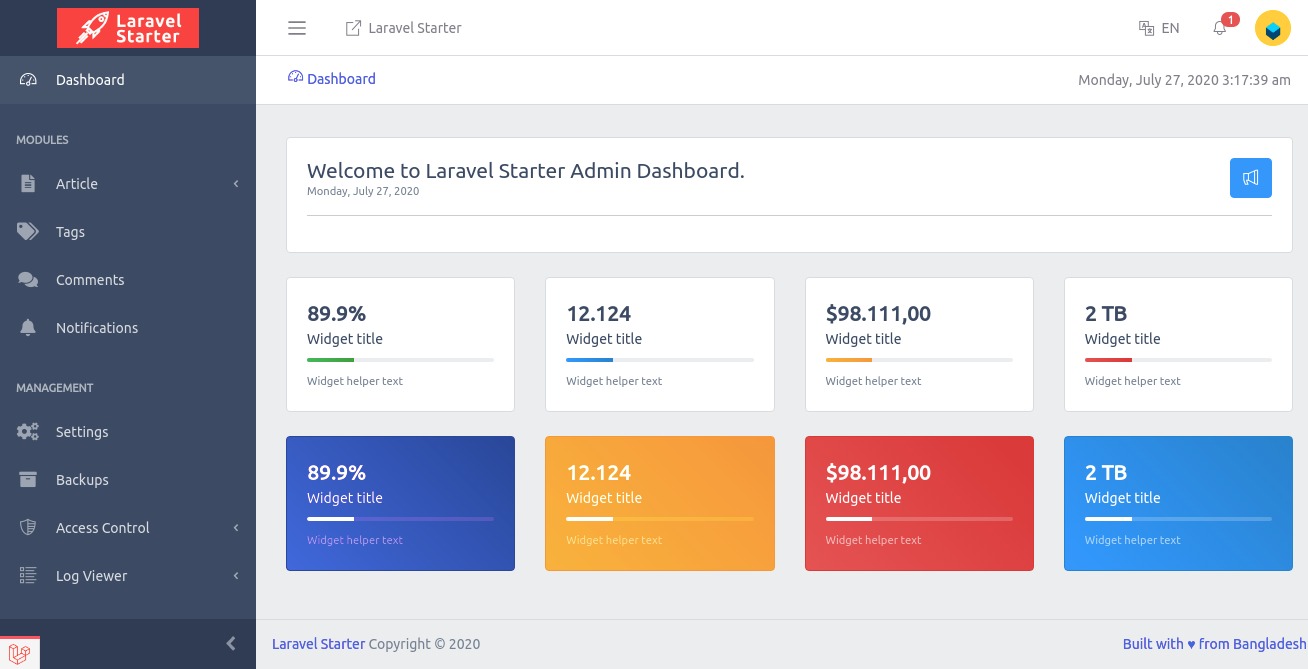Image resolution: width=1308 pixels, height=669 pixels.
Task: Open the user avatar menu
Action: click(1273, 28)
